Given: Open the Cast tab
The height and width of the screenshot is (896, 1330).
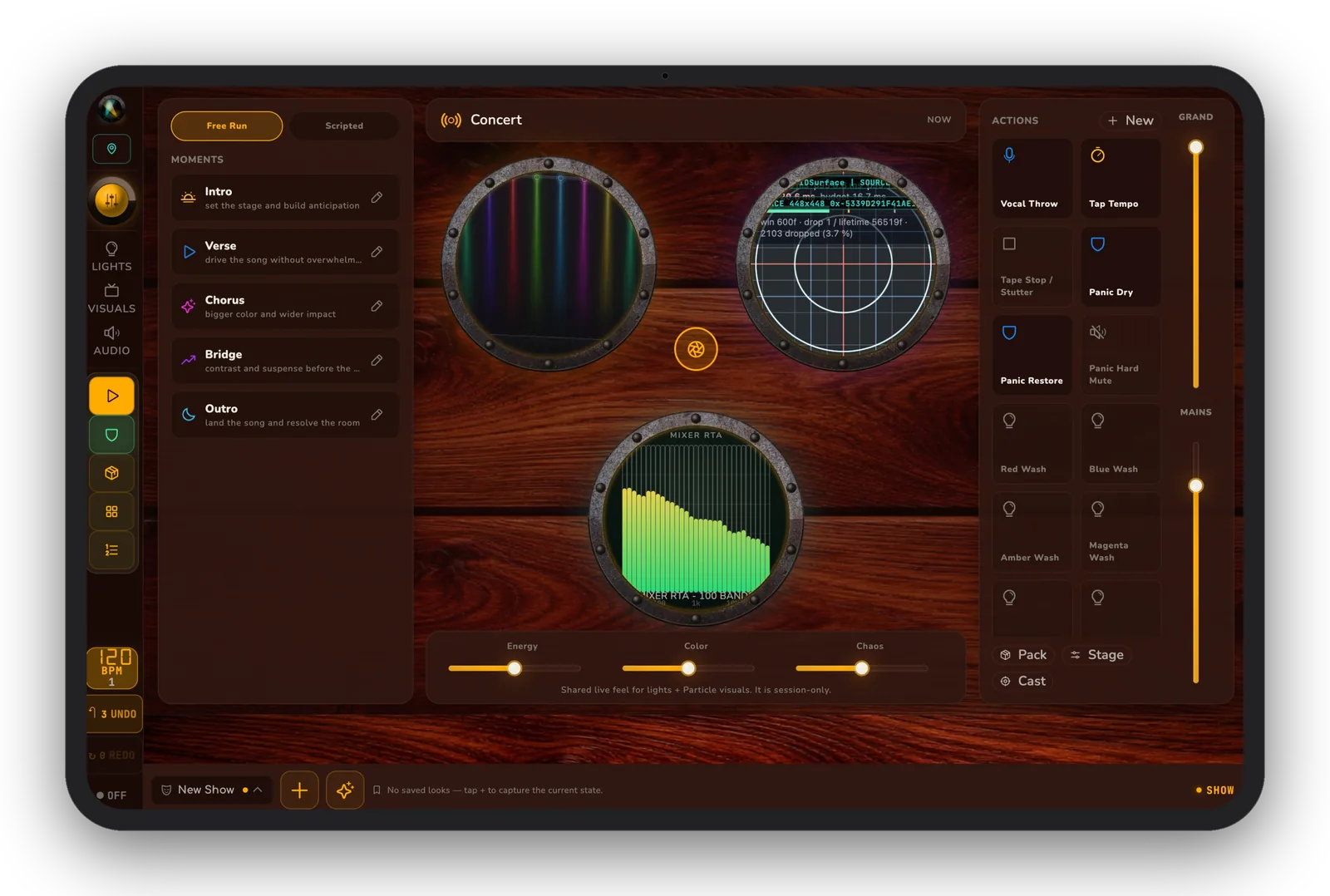Looking at the screenshot, I should pos(1023,681).
